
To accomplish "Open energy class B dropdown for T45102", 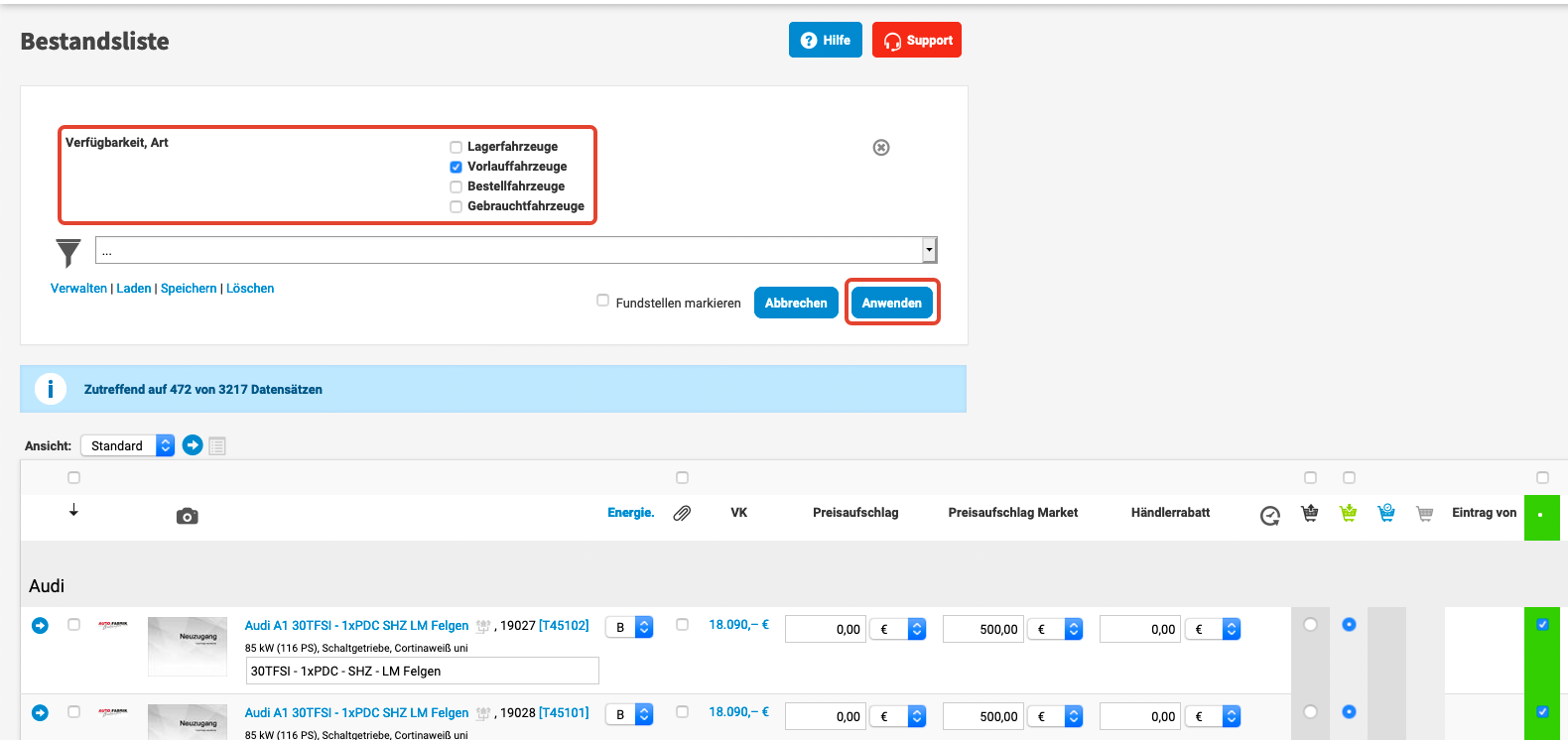I will coord(630,628).
